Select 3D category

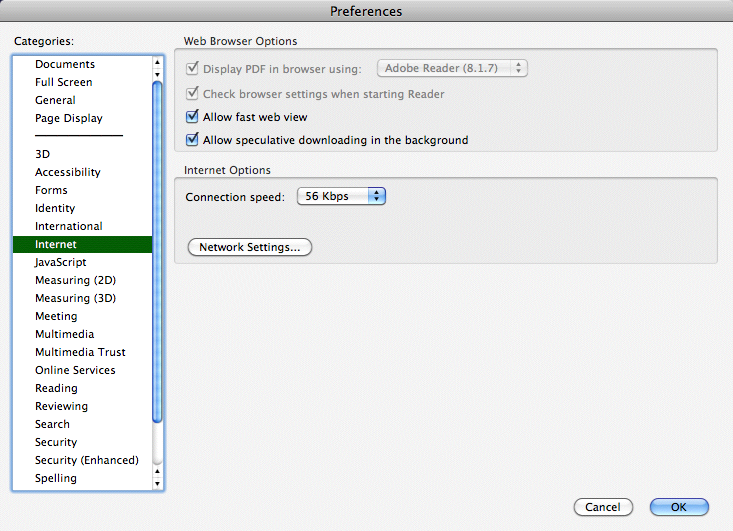(82, 154)
